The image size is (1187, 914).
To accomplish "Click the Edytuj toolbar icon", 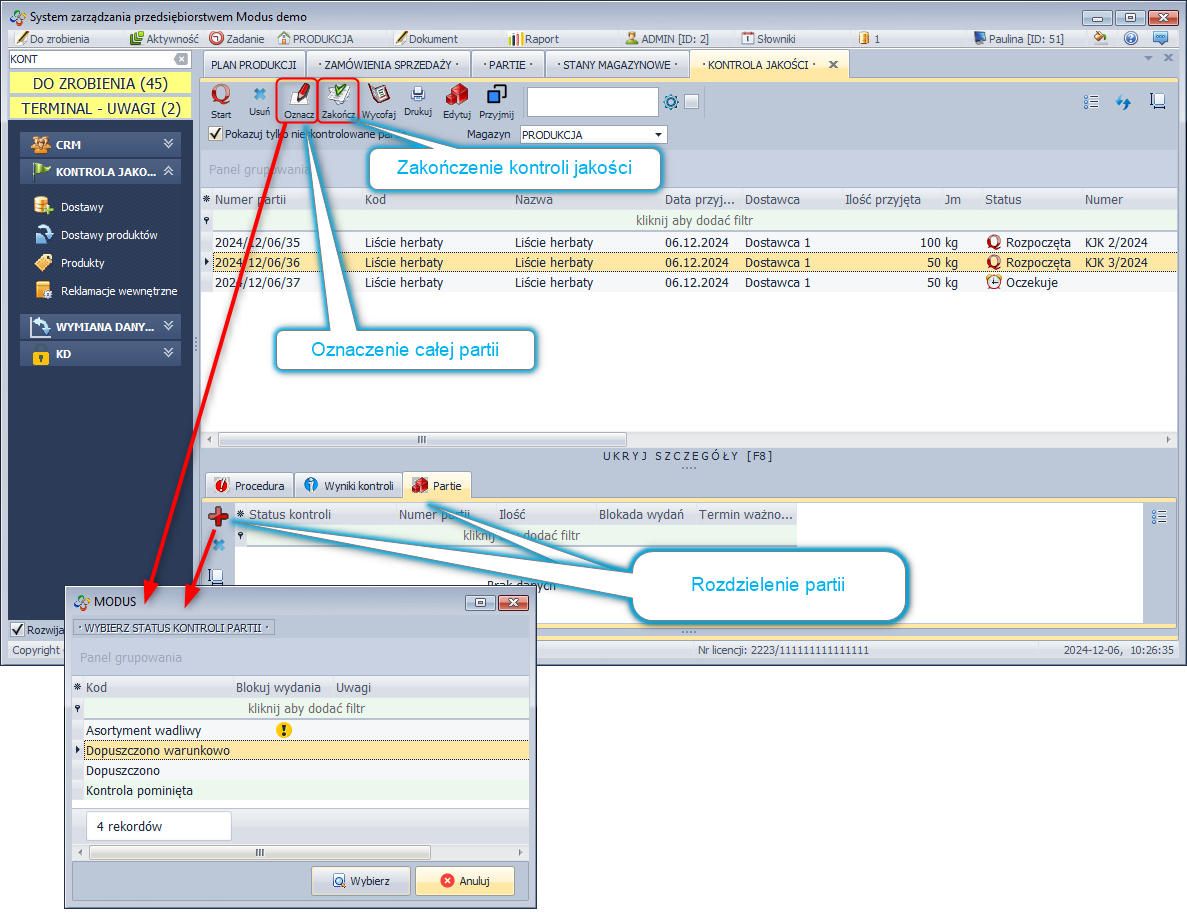I will pos(457,96).
